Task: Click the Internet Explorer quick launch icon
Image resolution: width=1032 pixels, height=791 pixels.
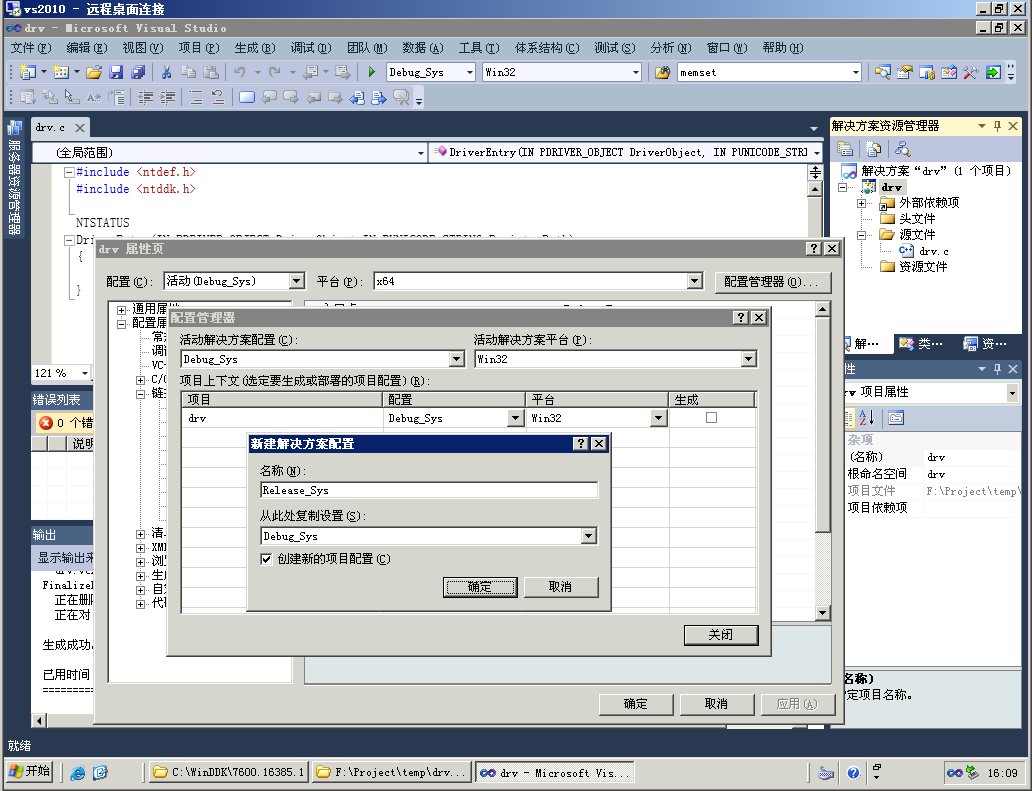Action: pos(78,773)
